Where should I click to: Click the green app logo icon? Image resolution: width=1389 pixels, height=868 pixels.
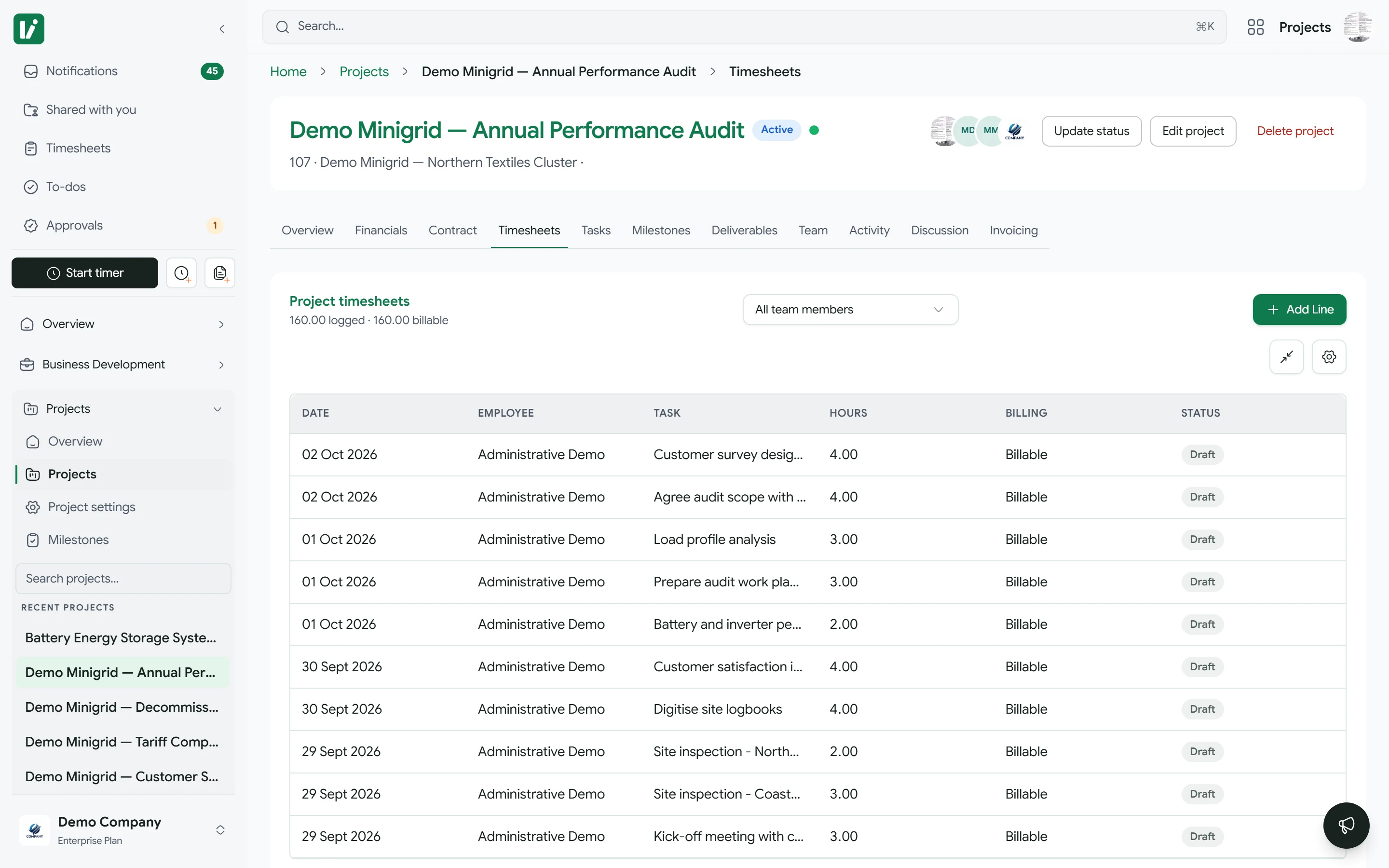pyautogui.click(x=29, y=29)
